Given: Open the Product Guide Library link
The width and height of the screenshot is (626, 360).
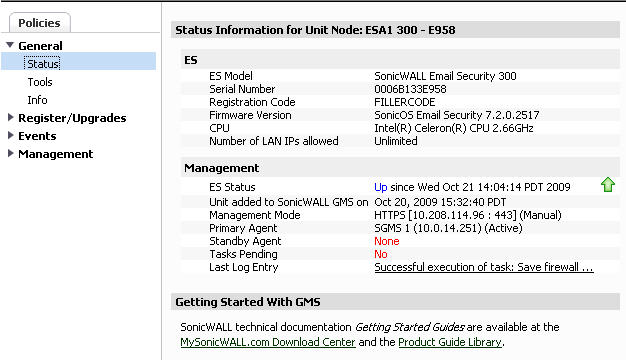Looking at the screenshot, I should [450, 342].
